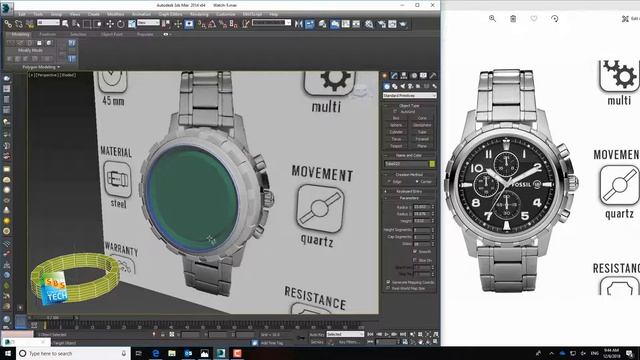Screen dimensions: 640x360
Task: Activate Select and Scale tool
Action: [x=131, y=24]
